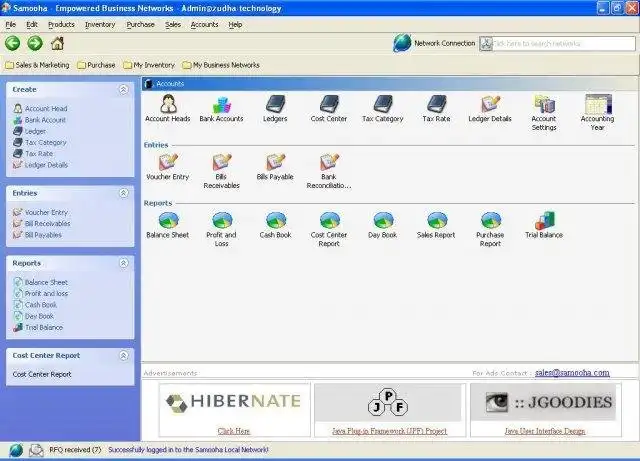Open the Products menu
This screenshot has width=640, height=461.
(x=61, y=24)
